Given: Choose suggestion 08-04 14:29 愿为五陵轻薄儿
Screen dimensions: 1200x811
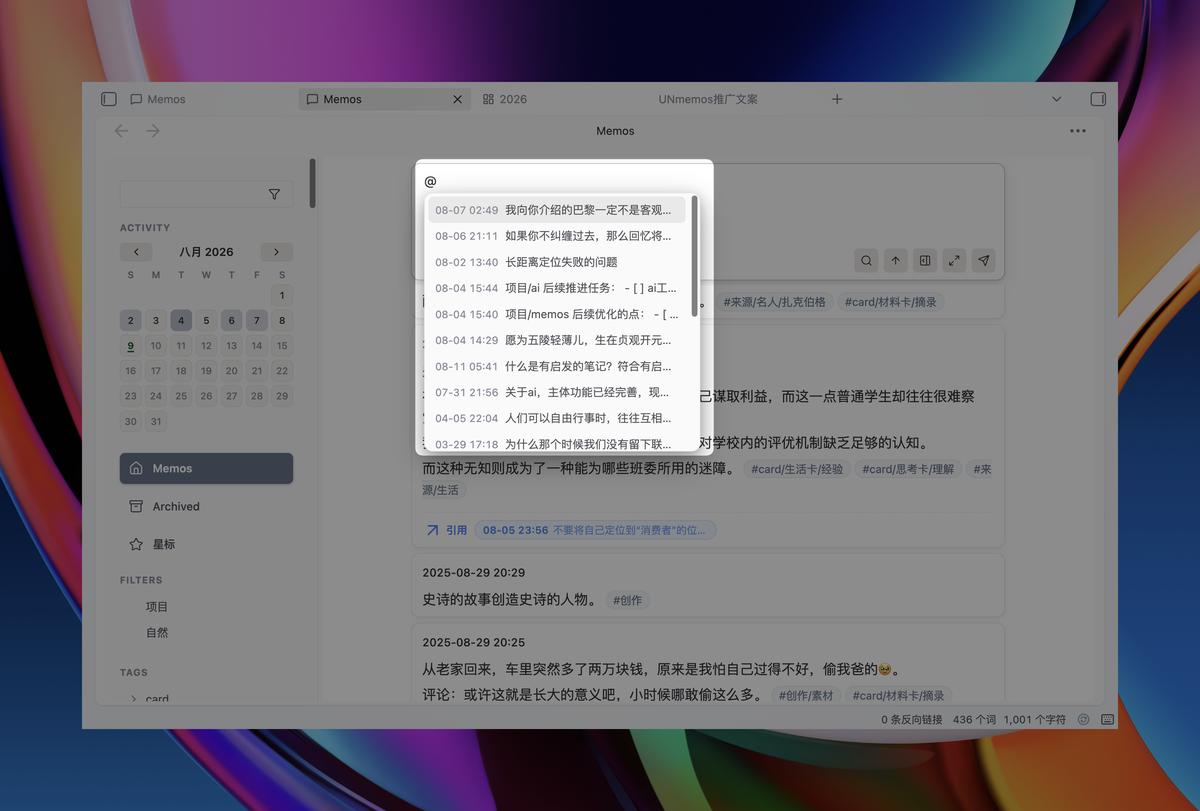Looking at the screenshot, I should click(556, 340).
